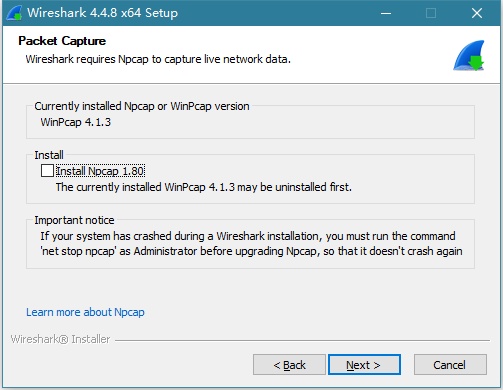Click the 'net stop npcap' notice text
This screenshot has height=390, width=503.
point(251,251)
